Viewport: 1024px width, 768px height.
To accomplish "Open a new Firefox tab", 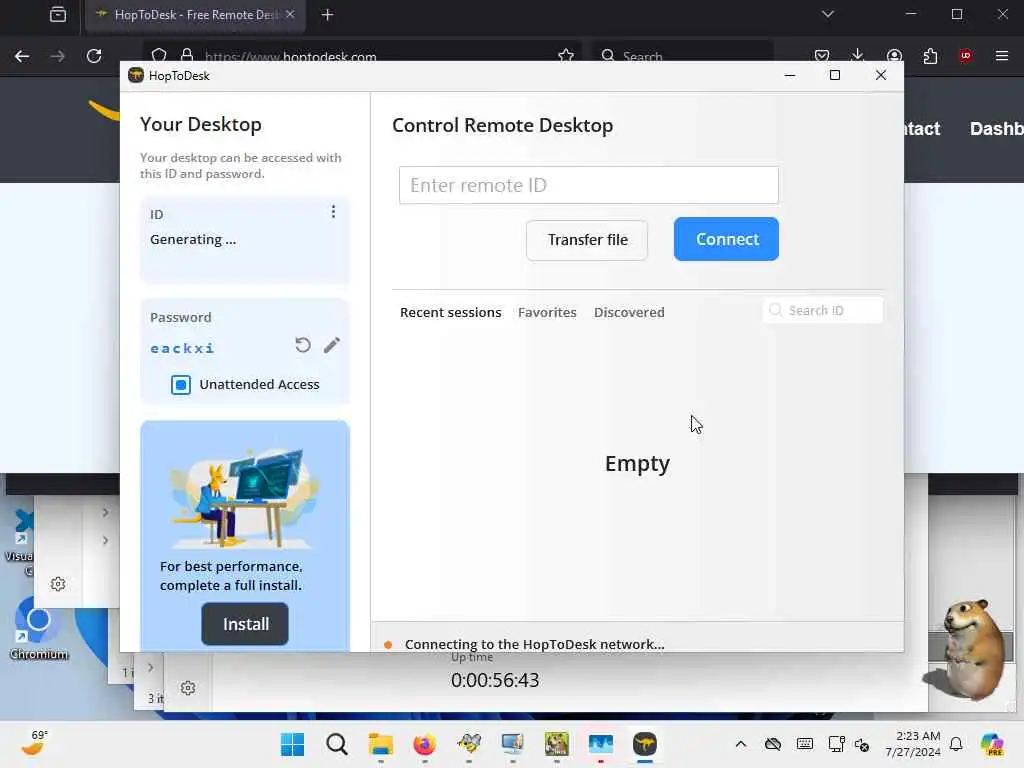I will [x=327, y=14].
